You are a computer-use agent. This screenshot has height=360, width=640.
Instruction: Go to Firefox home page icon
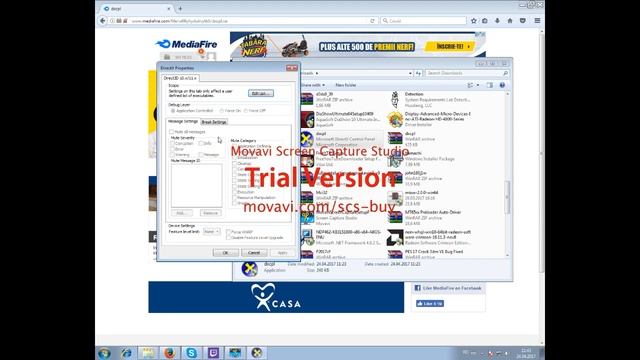click(510, 21)
